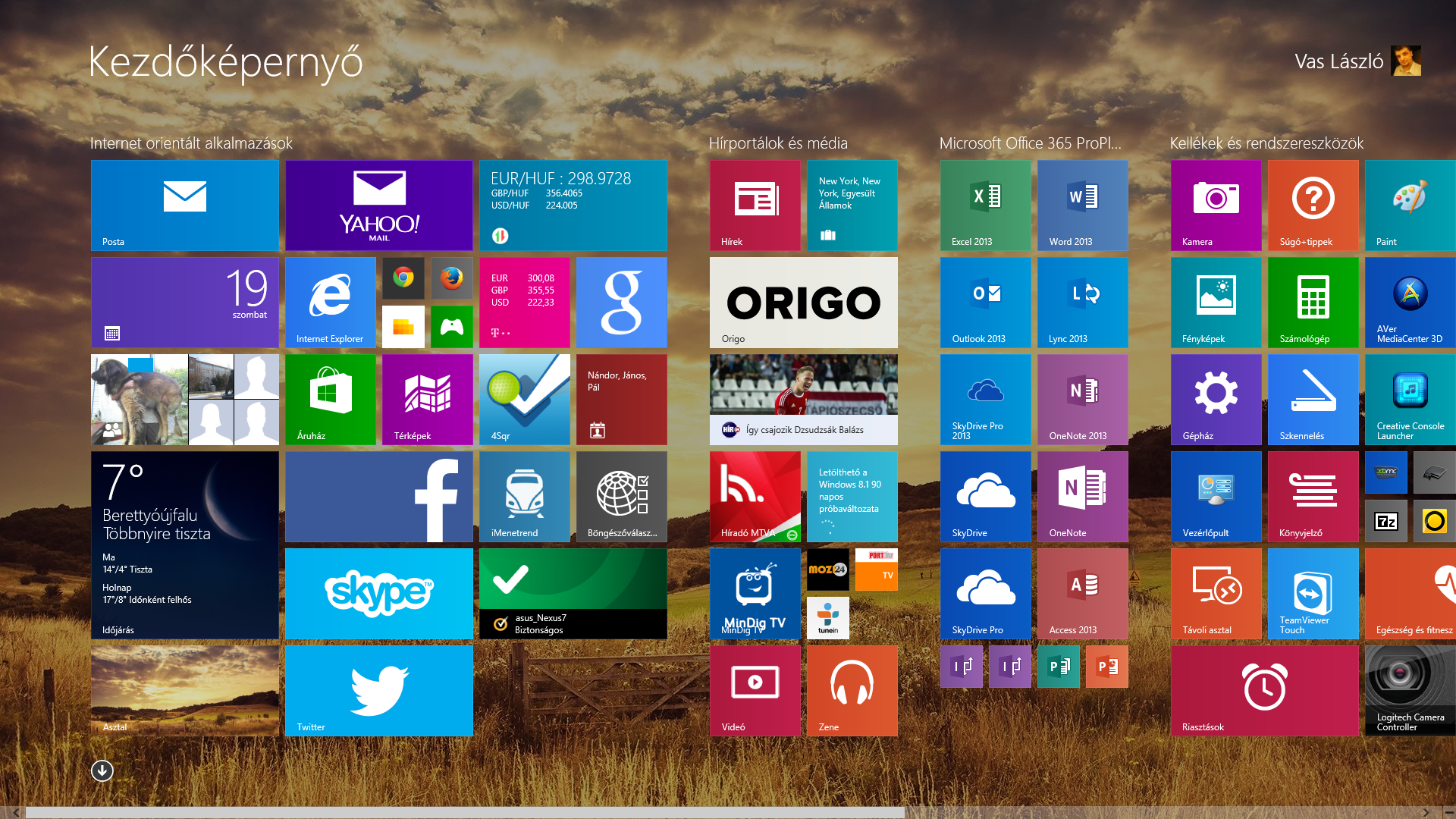Open the People contacts photo tile
1456x819 pixels.
click(x=184, y=400)
